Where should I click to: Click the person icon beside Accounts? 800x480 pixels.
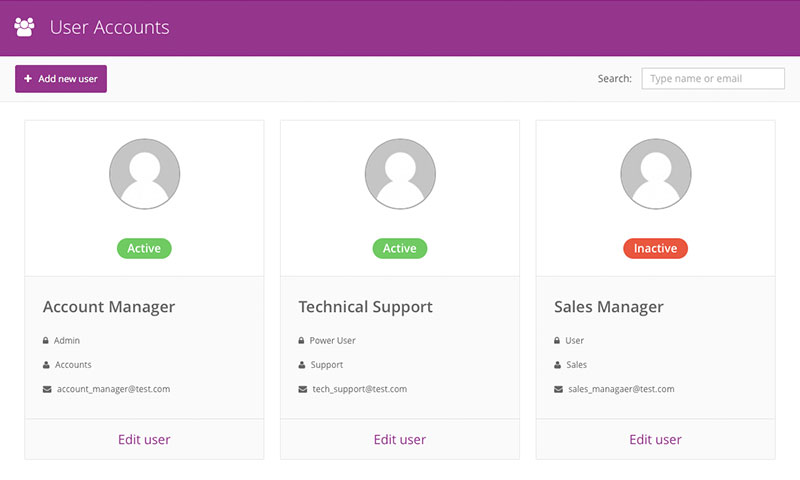tap(46, 365)
